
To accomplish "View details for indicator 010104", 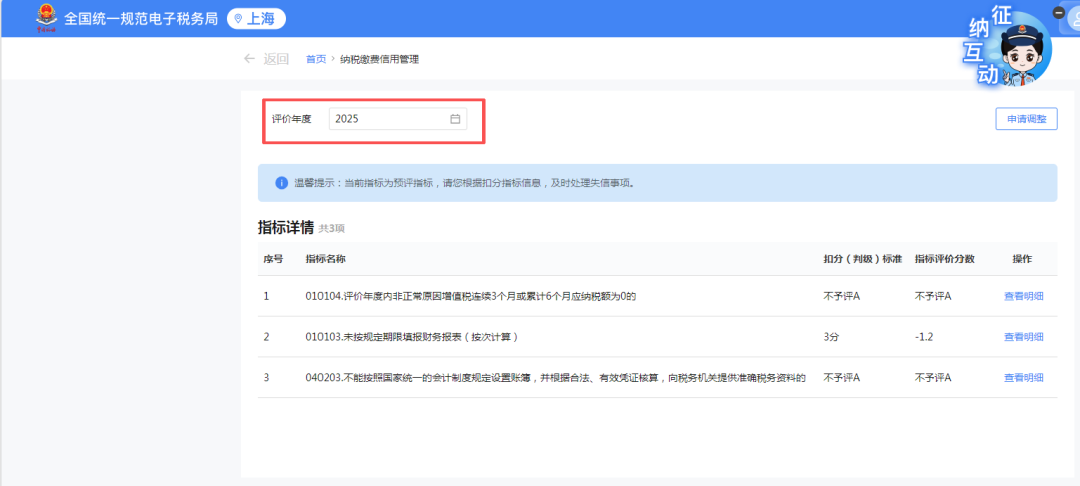I will tap(1023, 296).
